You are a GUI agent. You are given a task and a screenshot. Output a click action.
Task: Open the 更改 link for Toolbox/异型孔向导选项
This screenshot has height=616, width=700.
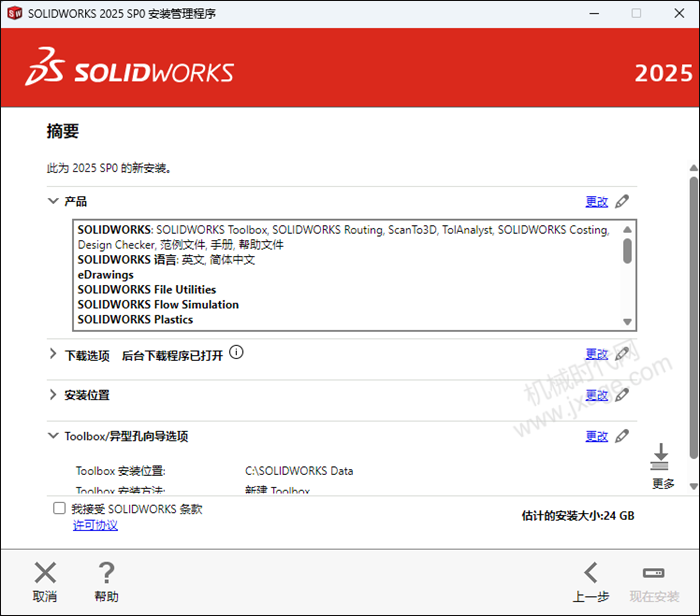597,437
